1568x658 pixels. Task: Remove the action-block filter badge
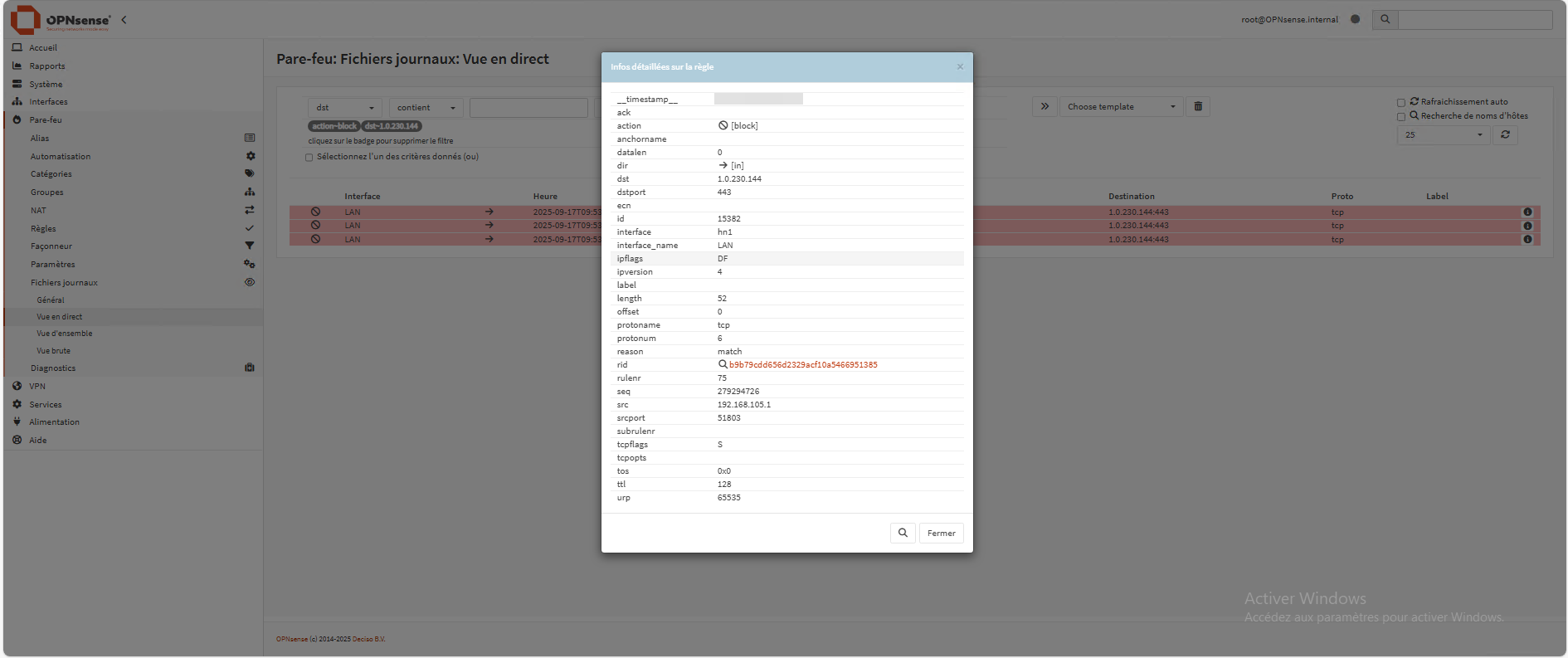pyautogui.click(x=334, y=126)
